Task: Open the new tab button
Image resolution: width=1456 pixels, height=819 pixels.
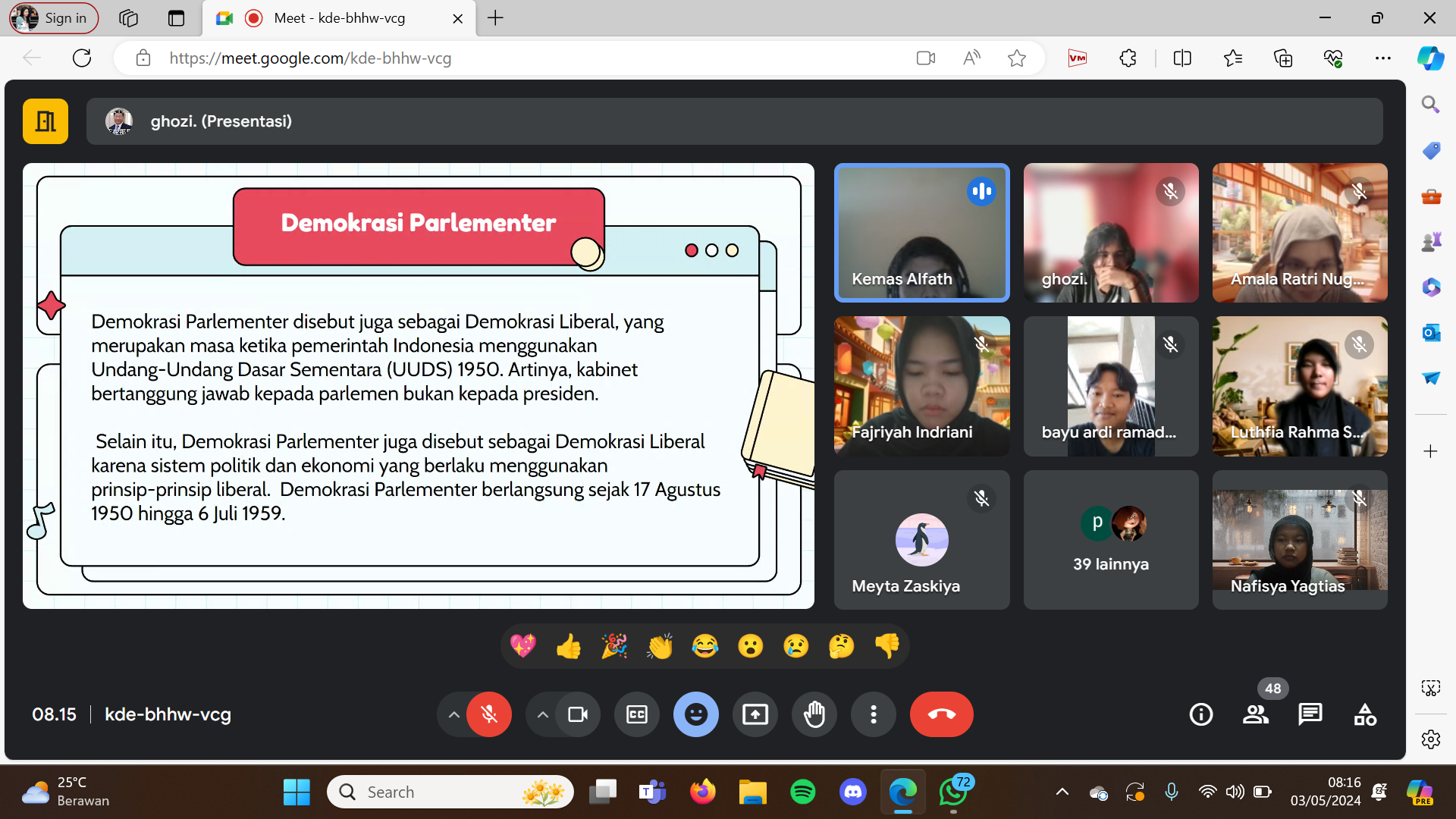Action: point(495,18)
